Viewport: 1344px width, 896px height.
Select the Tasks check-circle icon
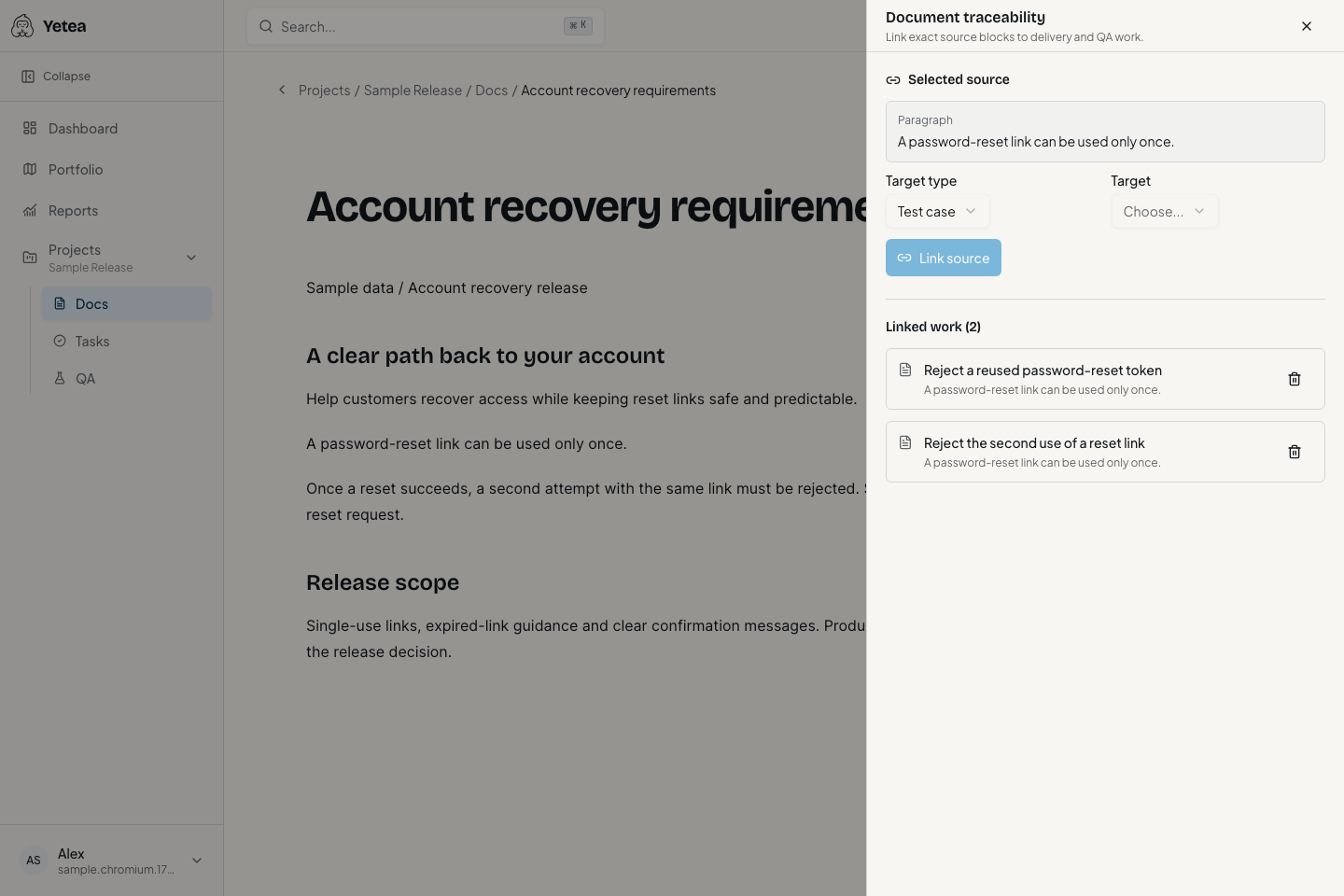(x=60, y=342)
